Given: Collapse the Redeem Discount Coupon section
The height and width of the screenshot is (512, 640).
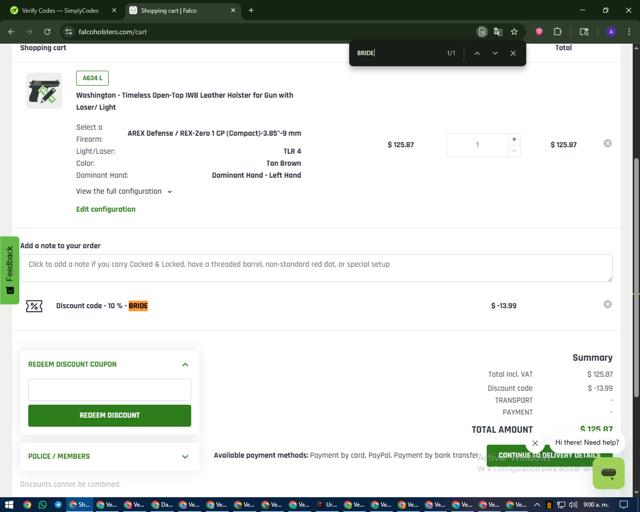Looking at the screenshot, I should tap(185, 364).
